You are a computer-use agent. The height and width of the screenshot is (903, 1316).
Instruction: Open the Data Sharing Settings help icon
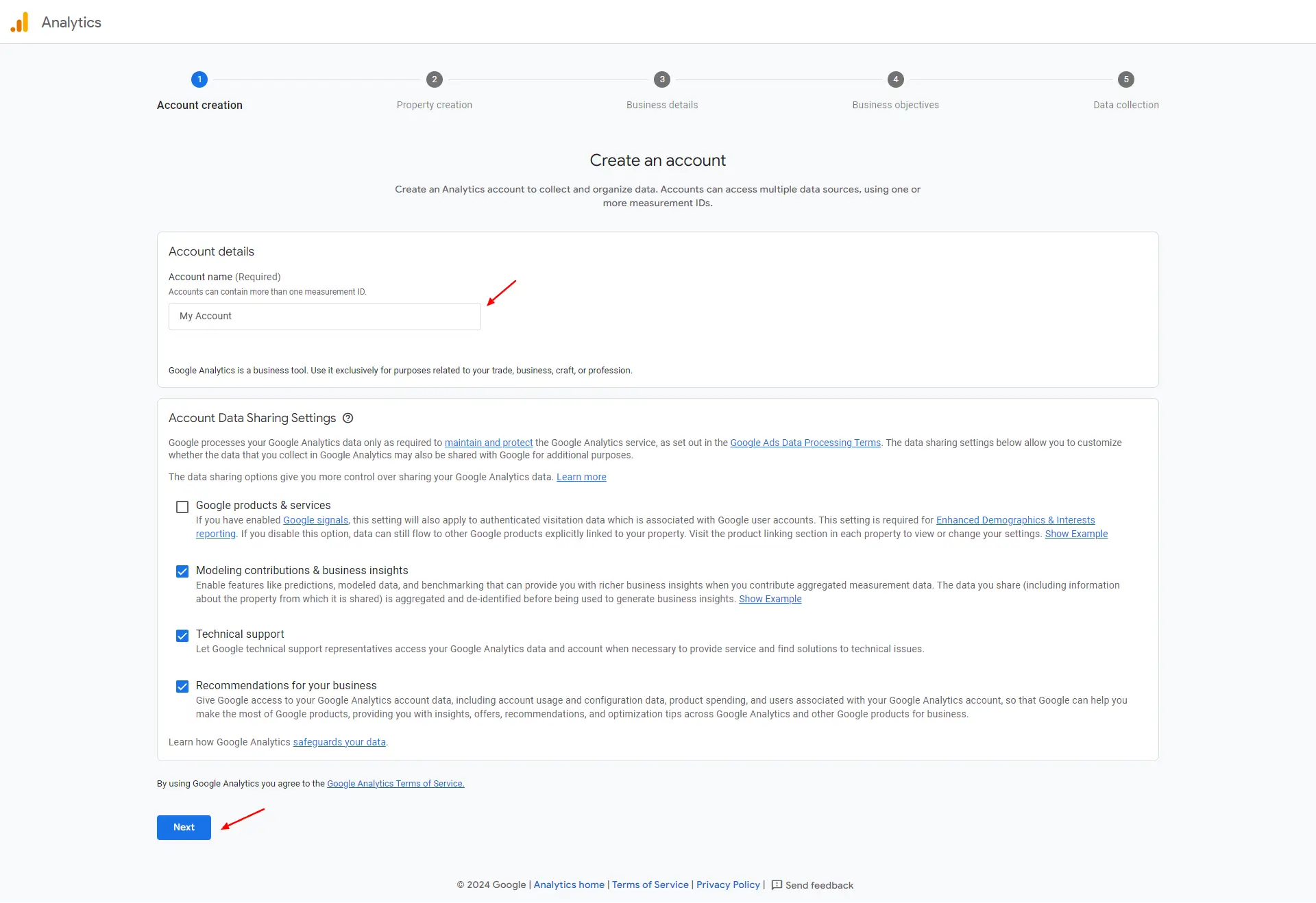click(x=348, y=418)
